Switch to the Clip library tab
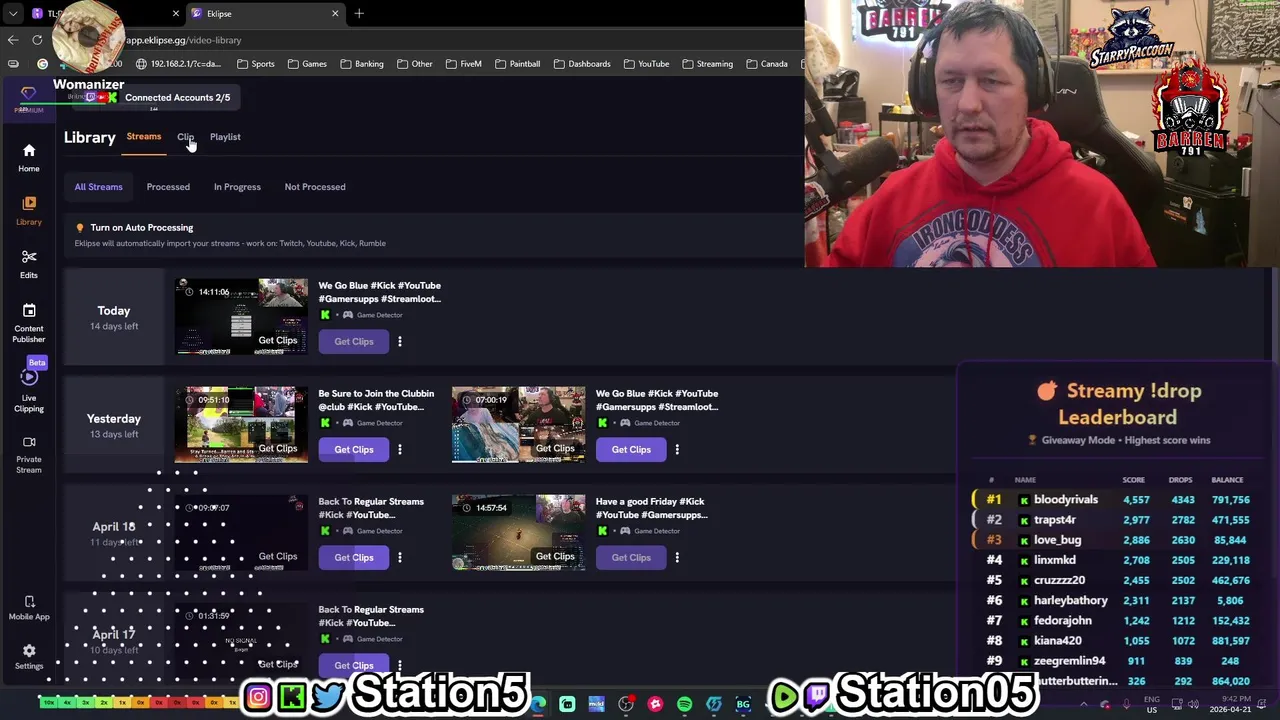 [x=185, y=137]
